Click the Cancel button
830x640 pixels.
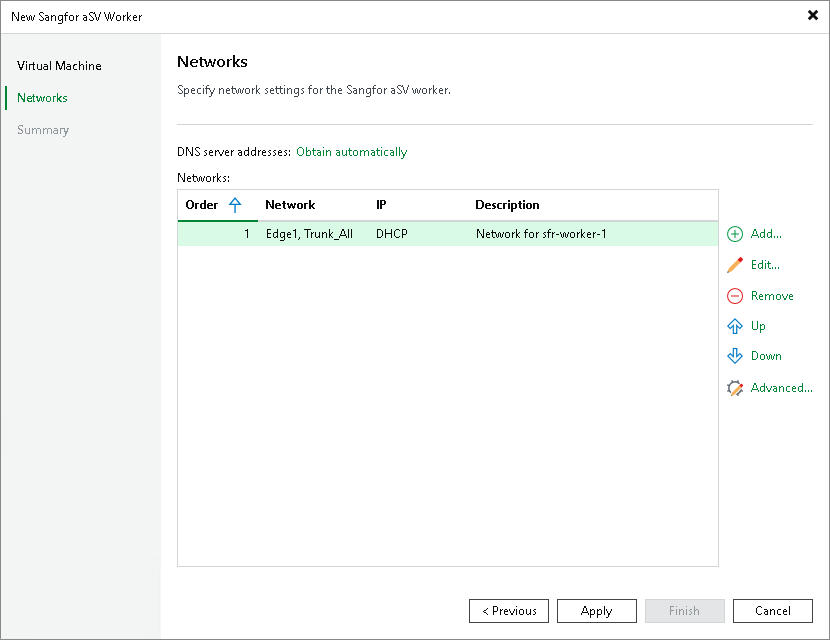772,611
